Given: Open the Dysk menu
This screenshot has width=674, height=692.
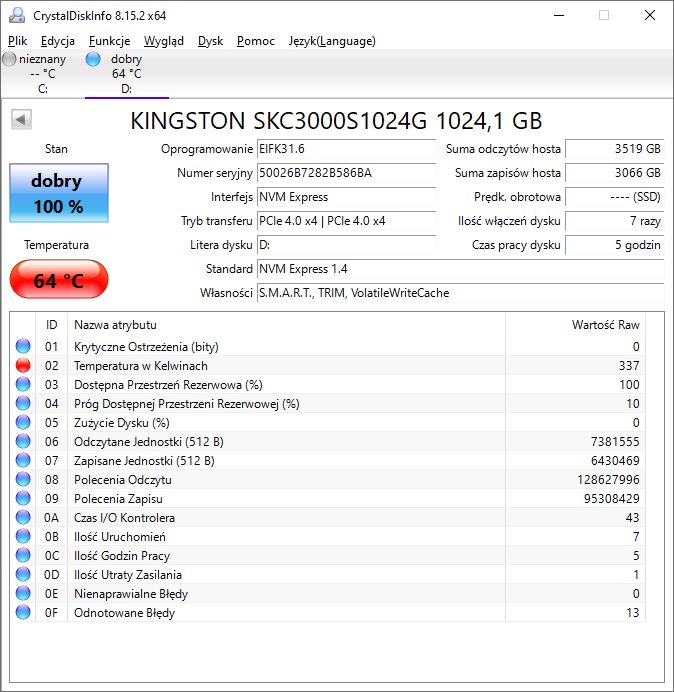Looking at the screenshot, I should 211,41.
